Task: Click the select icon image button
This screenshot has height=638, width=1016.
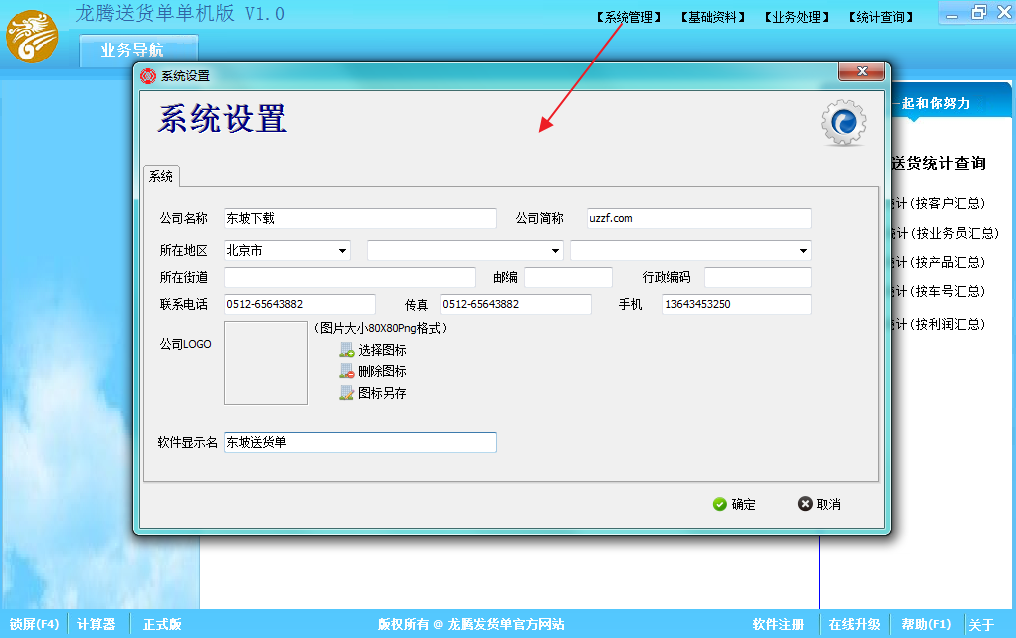Action: click(347, 350)
